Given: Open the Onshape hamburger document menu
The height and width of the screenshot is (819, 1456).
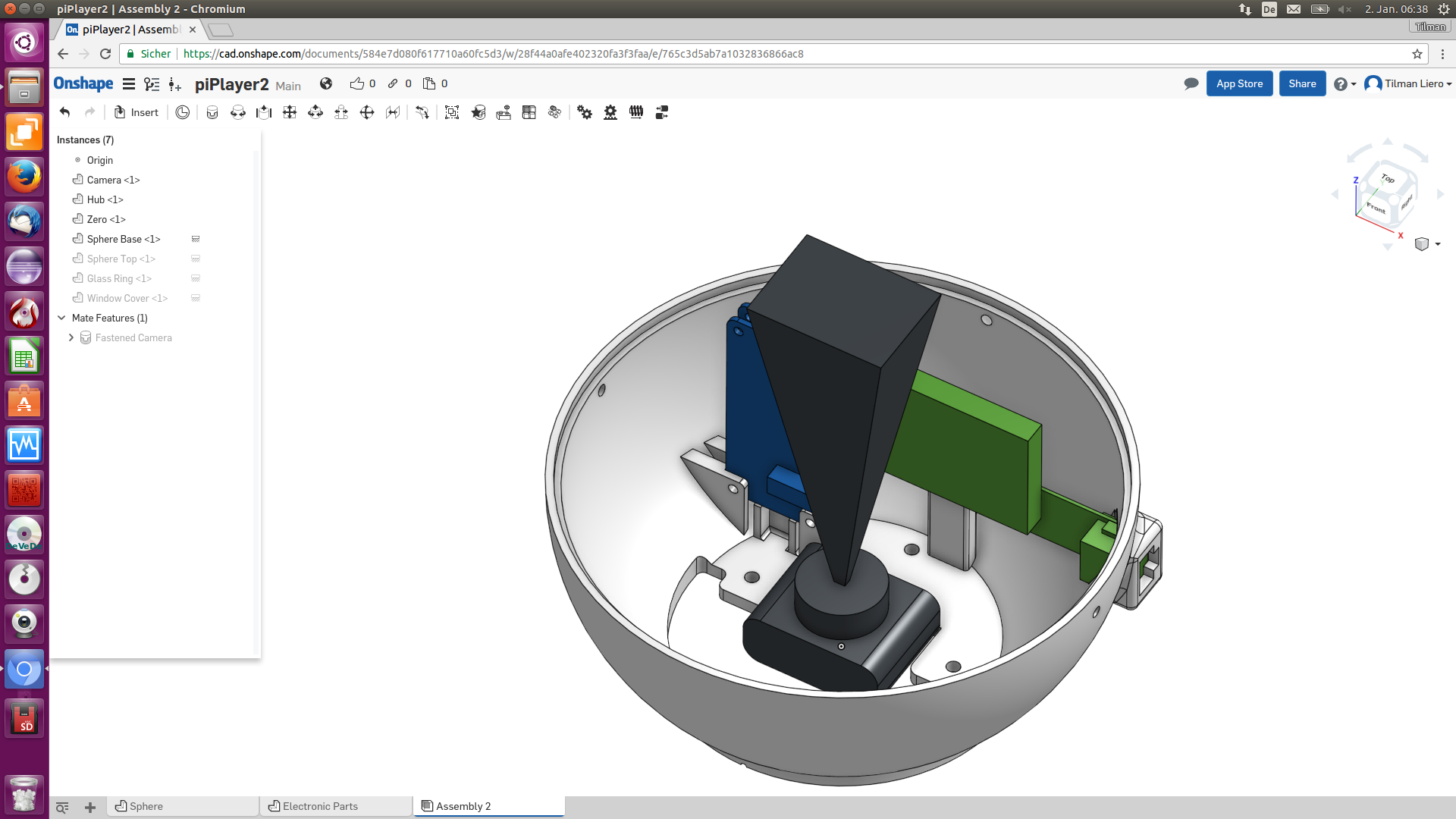Looking at the screenshot, I should pos(129,84).
